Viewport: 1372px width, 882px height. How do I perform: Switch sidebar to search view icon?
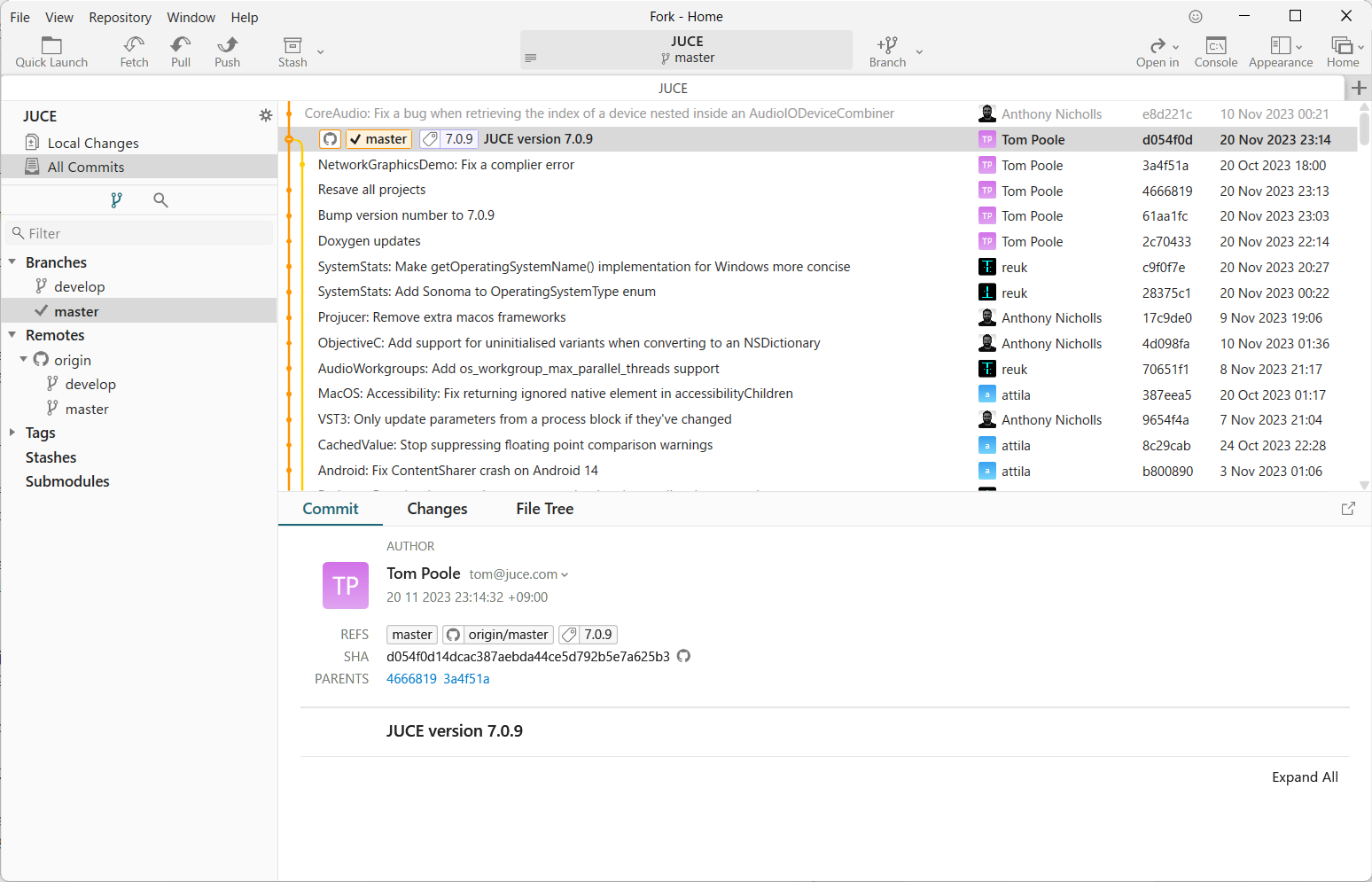[160, 200]
